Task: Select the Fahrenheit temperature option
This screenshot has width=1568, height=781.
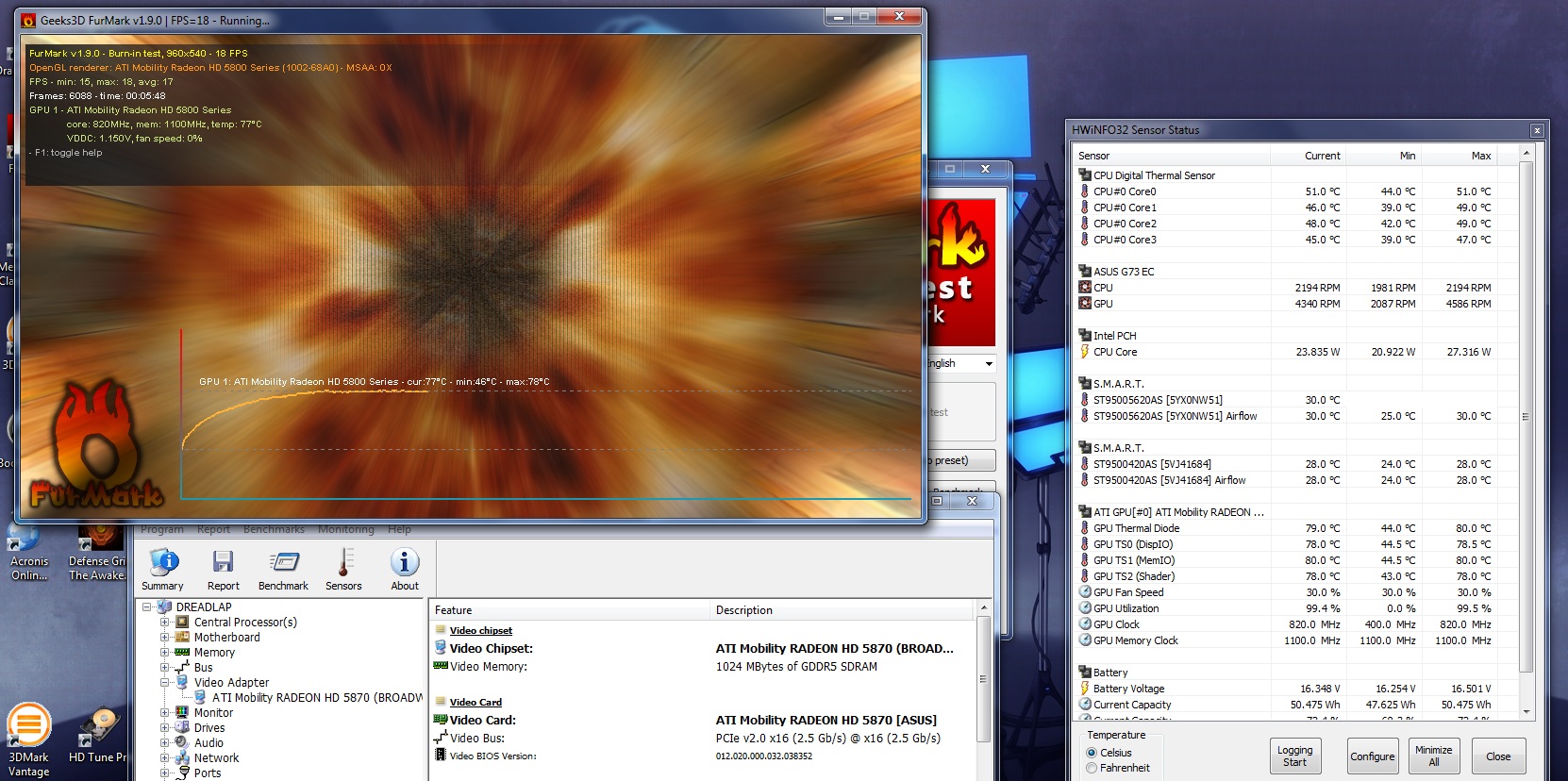Action: point(1092,768)
